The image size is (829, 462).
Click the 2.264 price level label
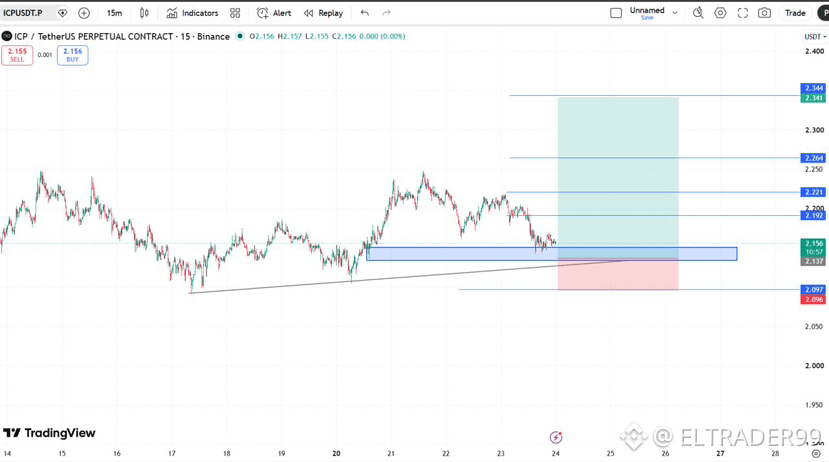pos(813,158)
